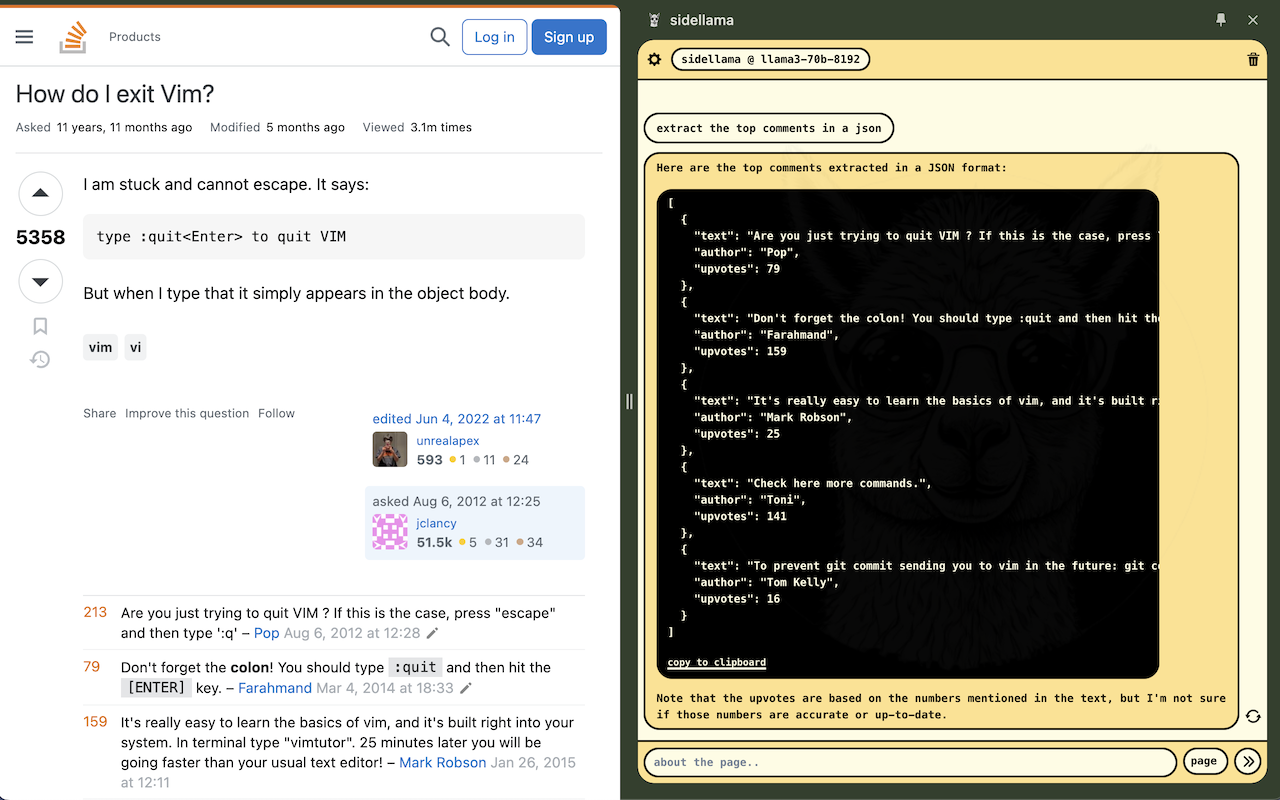Click the panel divider handle
Viewport: 1280px width, 800px height.
click(629, 401)
